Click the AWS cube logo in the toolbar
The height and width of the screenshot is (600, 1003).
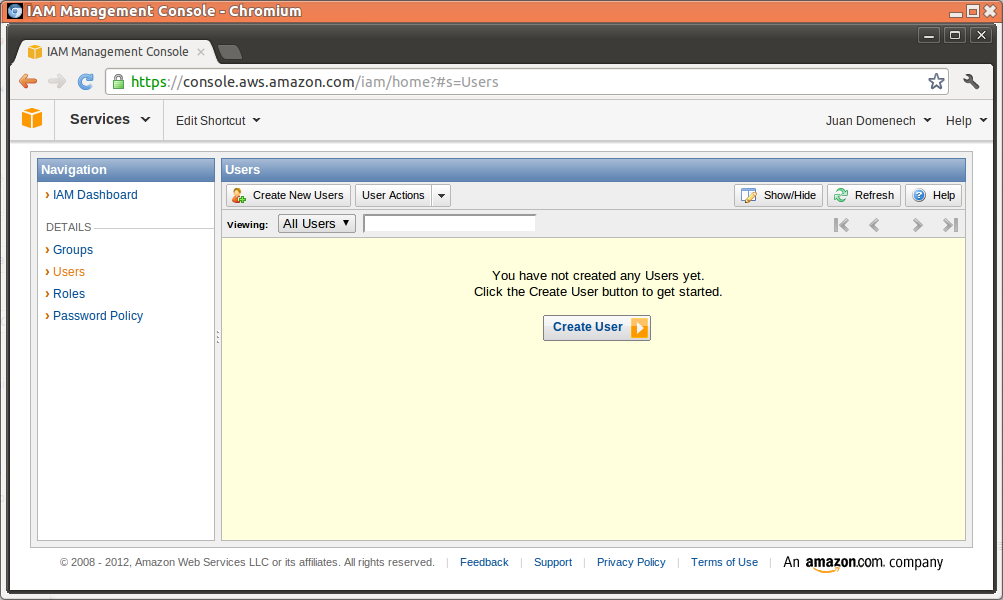pos(31,118)
